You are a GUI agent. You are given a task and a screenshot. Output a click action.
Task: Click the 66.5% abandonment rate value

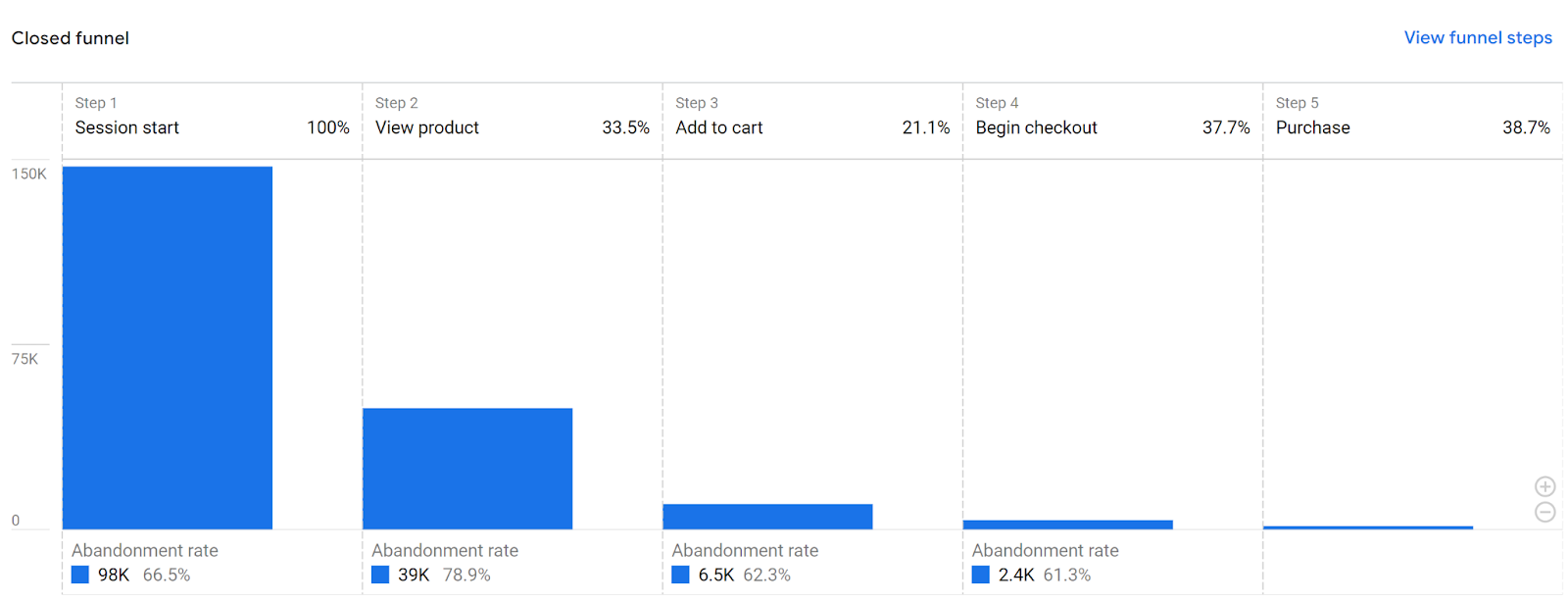pos(167,575)
